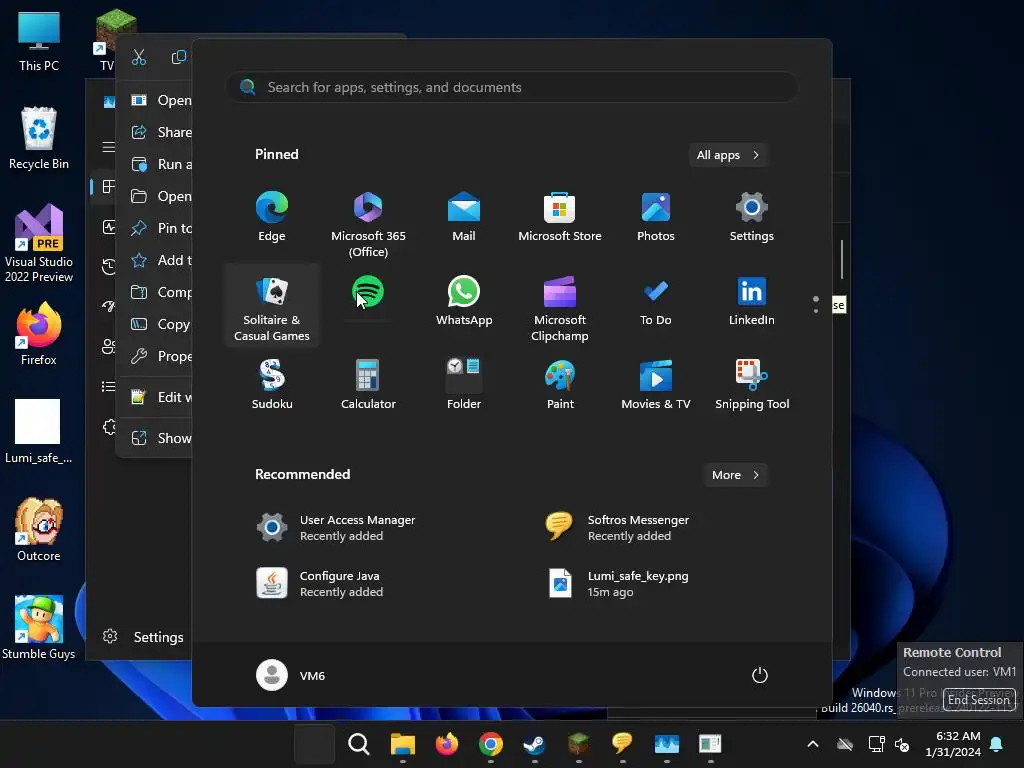The width and height of the screenshot is (1024, 768).
Task: Select This PC desktop icon
Action: tap(39, 40)
